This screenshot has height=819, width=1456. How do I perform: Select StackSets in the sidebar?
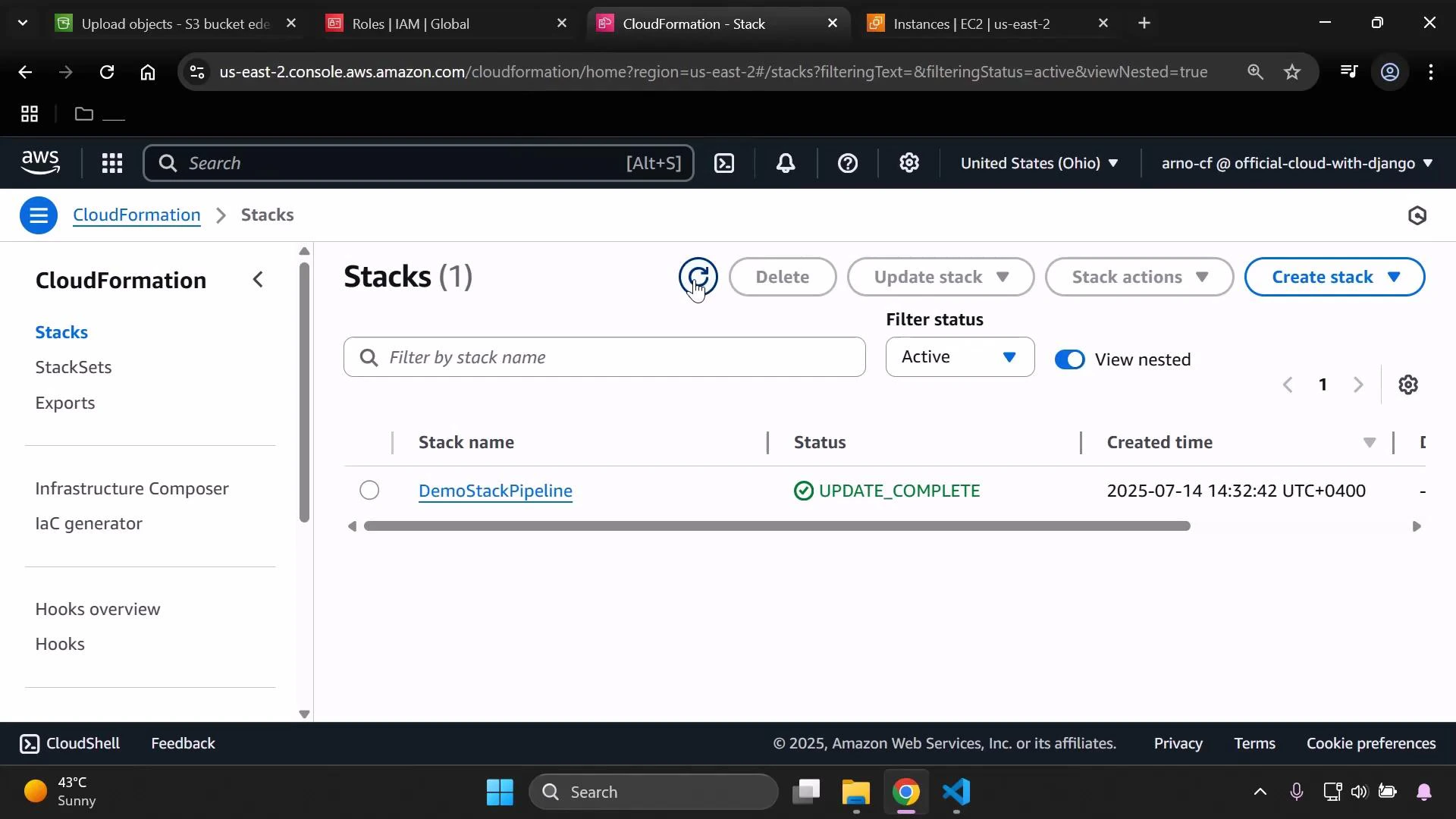pyautogui.click(x=73, y=366)
